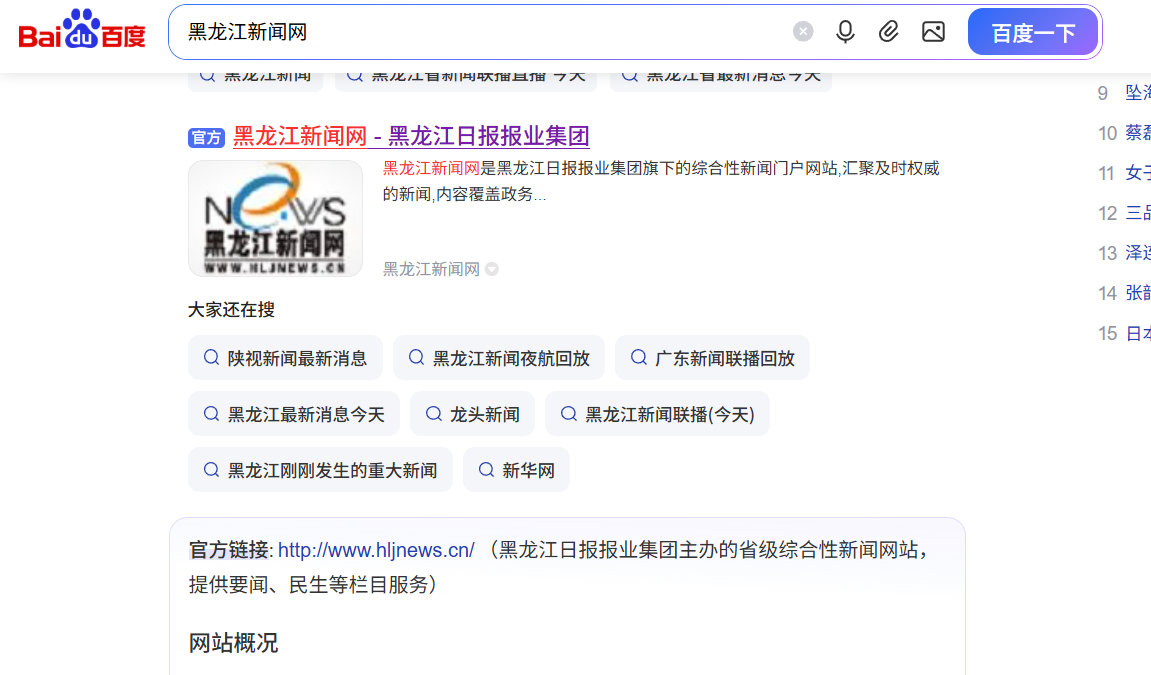Click the 大家还在搜 heading

pyautogui.click(x=231, y=310)
